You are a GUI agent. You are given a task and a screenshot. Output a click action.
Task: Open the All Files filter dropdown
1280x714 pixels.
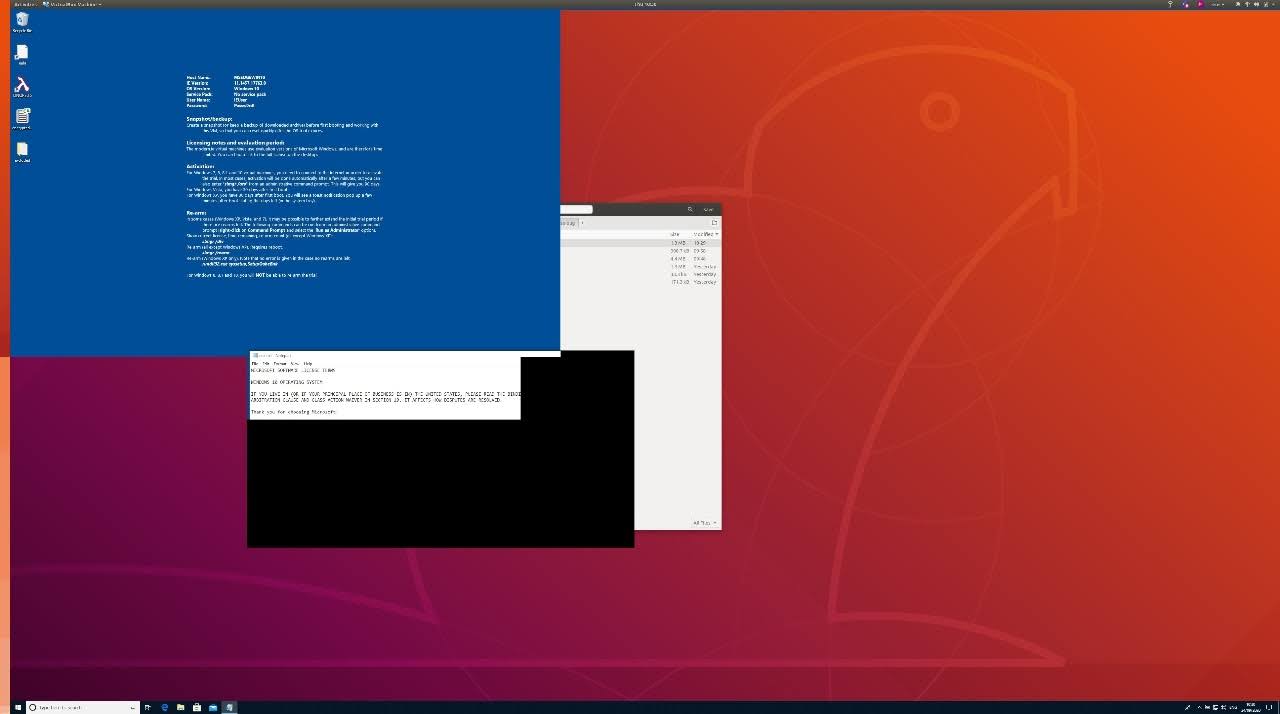pyautogui.click(x=705, y=523)
